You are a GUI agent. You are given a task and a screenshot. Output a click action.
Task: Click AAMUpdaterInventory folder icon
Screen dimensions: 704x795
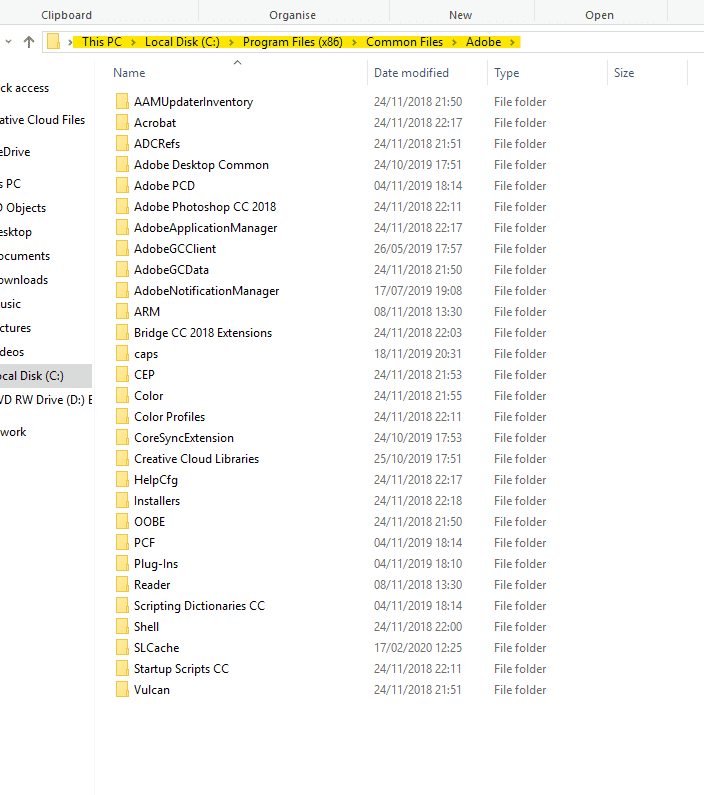point(122,101)
